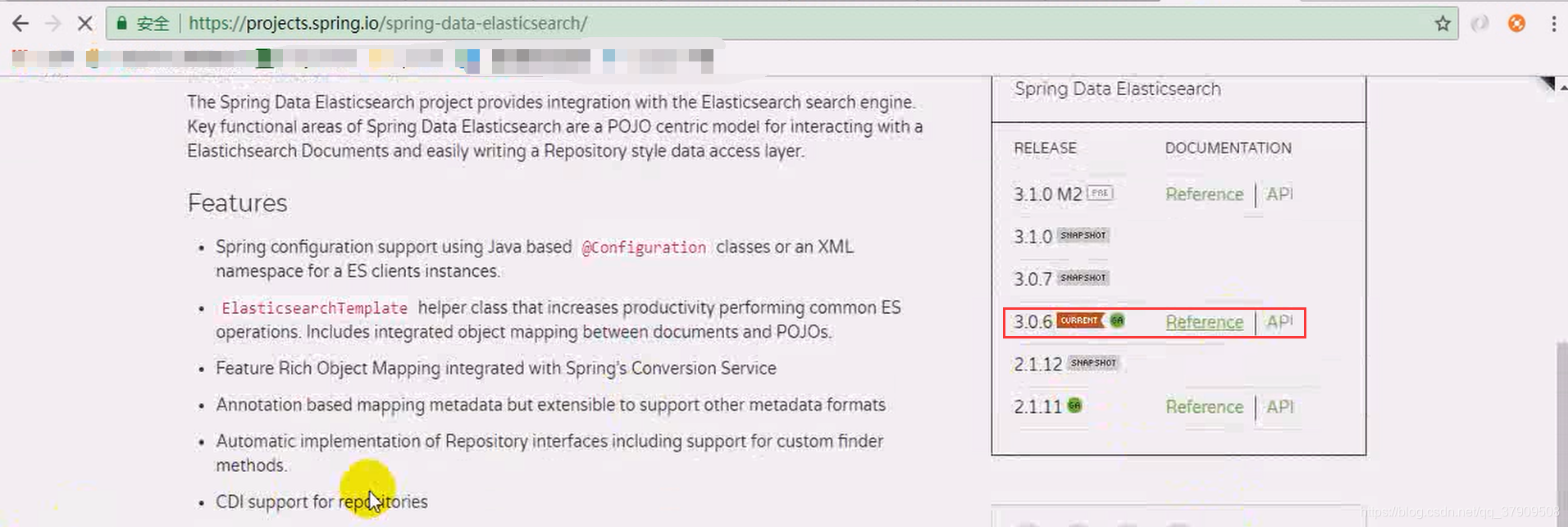Viewport: 1568px width, 527px height.
Task: Click the browser forward arrow
Action: tap(53, 24)
